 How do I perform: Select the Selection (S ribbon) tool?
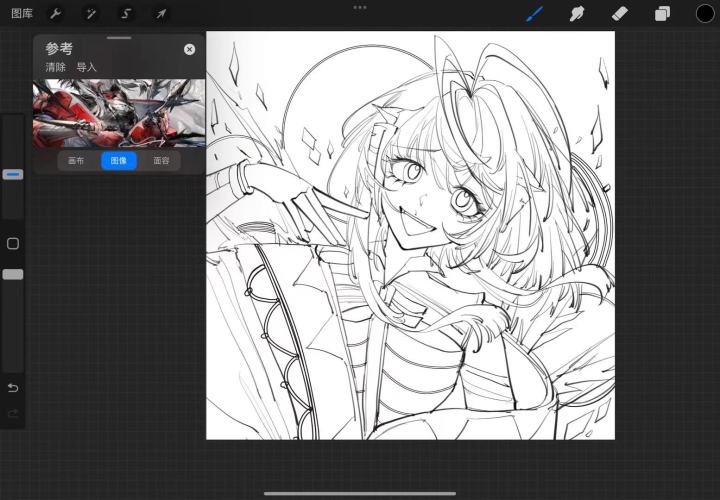(126, 14)
